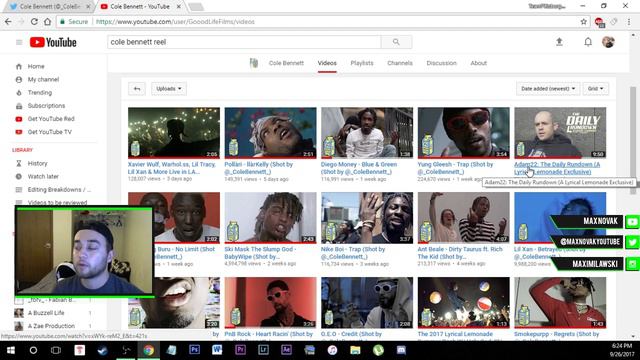
Task: Click the Cole Bennett channel name
Action: [x=286, y=63]
